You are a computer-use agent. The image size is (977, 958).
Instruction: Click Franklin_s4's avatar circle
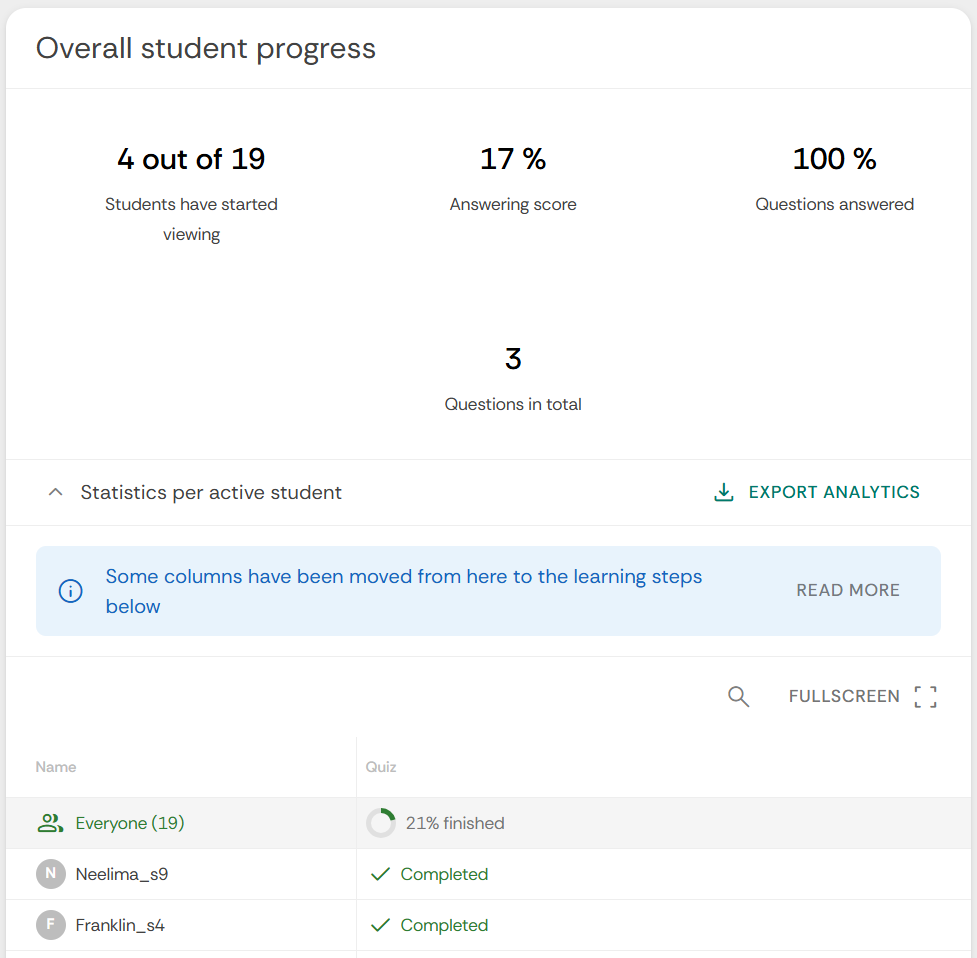tap(51, 925)
